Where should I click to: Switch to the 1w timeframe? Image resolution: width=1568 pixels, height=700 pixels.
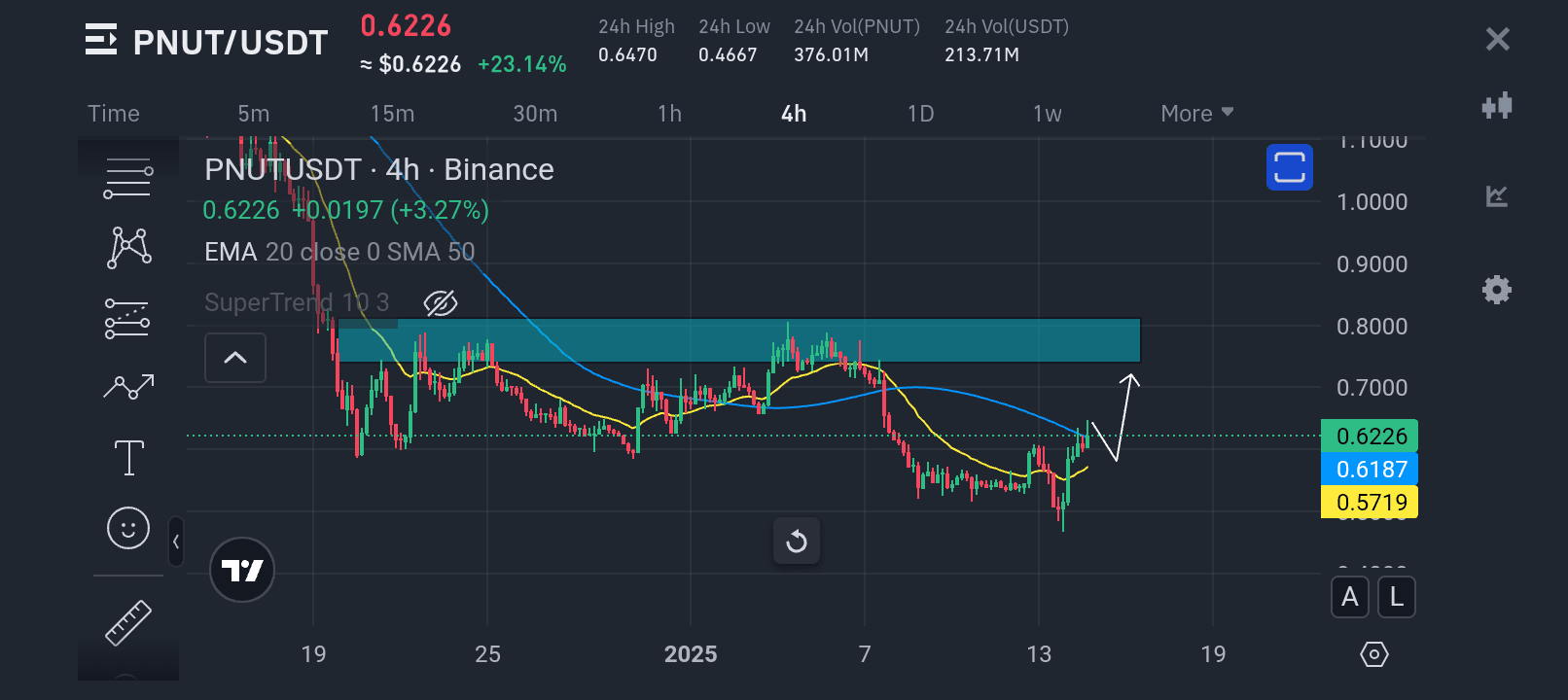pyautogui.click(x=1047, y=114)
